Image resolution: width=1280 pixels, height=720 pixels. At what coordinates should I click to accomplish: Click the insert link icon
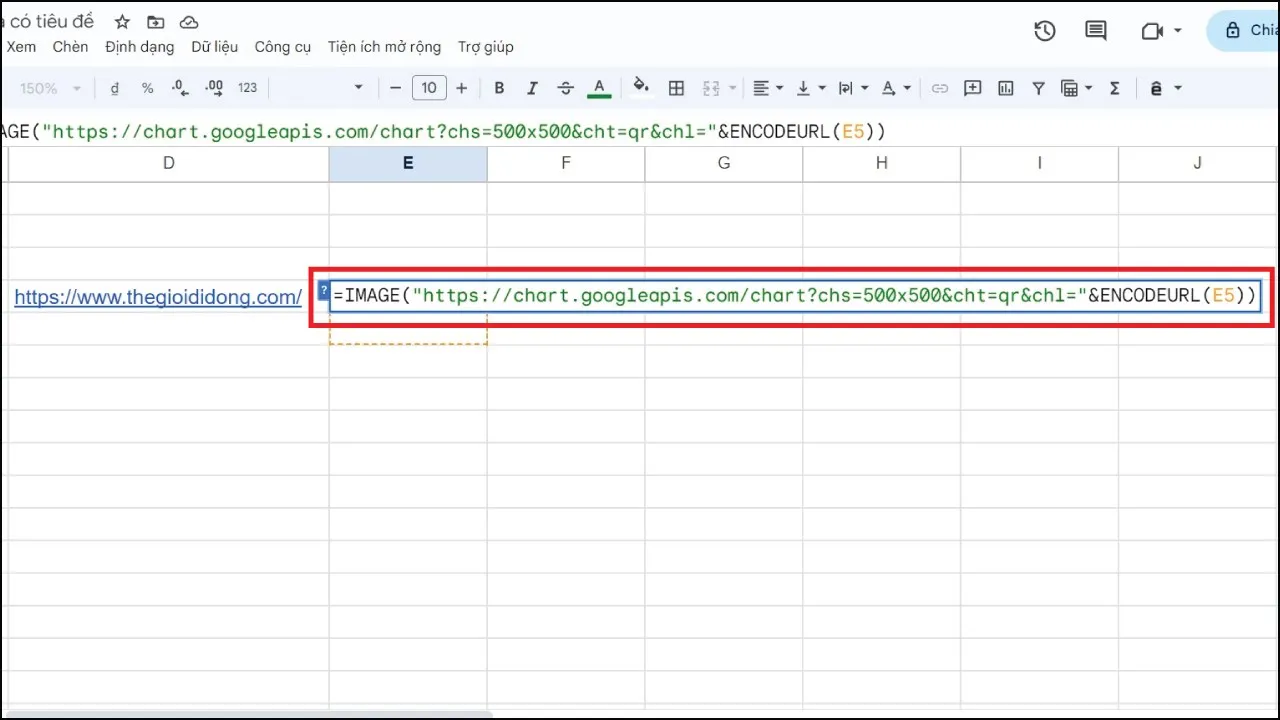click(939, 88)
